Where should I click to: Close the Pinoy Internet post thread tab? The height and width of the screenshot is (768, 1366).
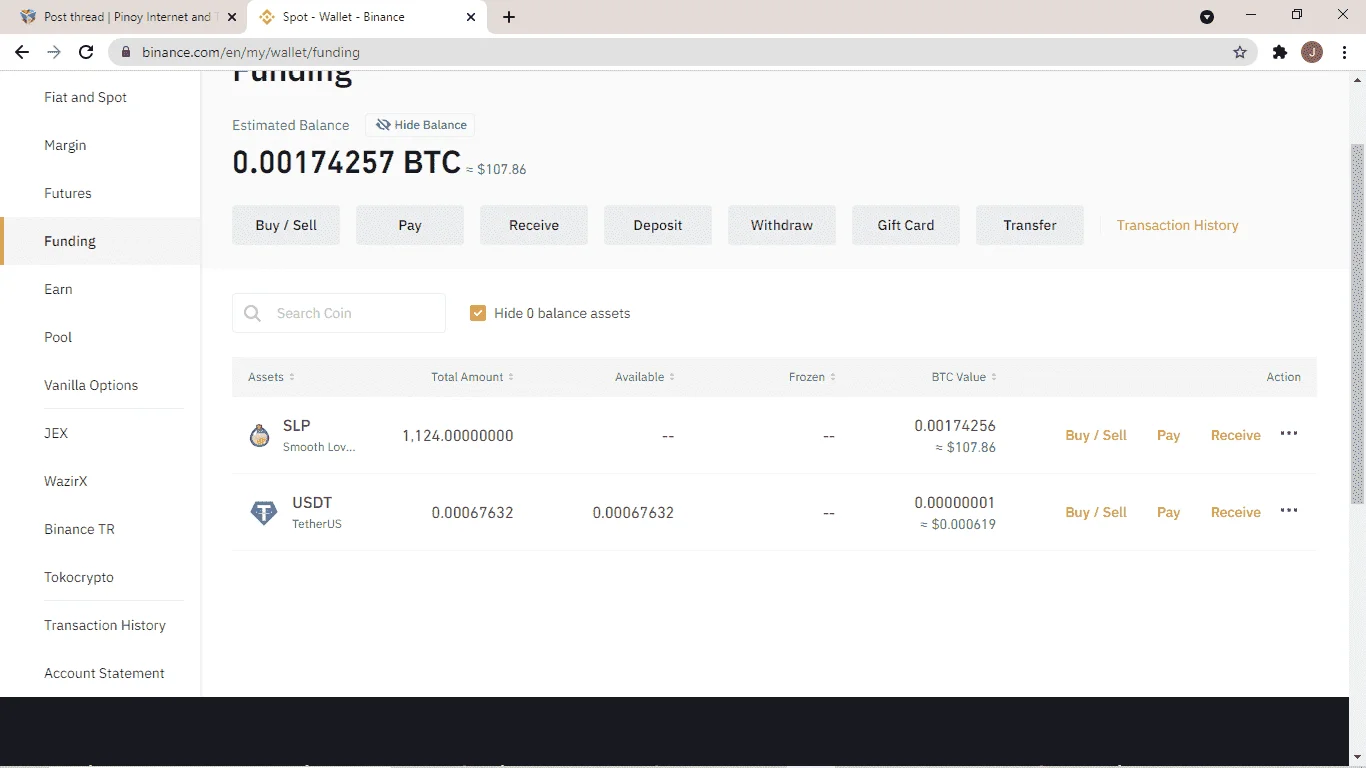[x=232, y=17]
